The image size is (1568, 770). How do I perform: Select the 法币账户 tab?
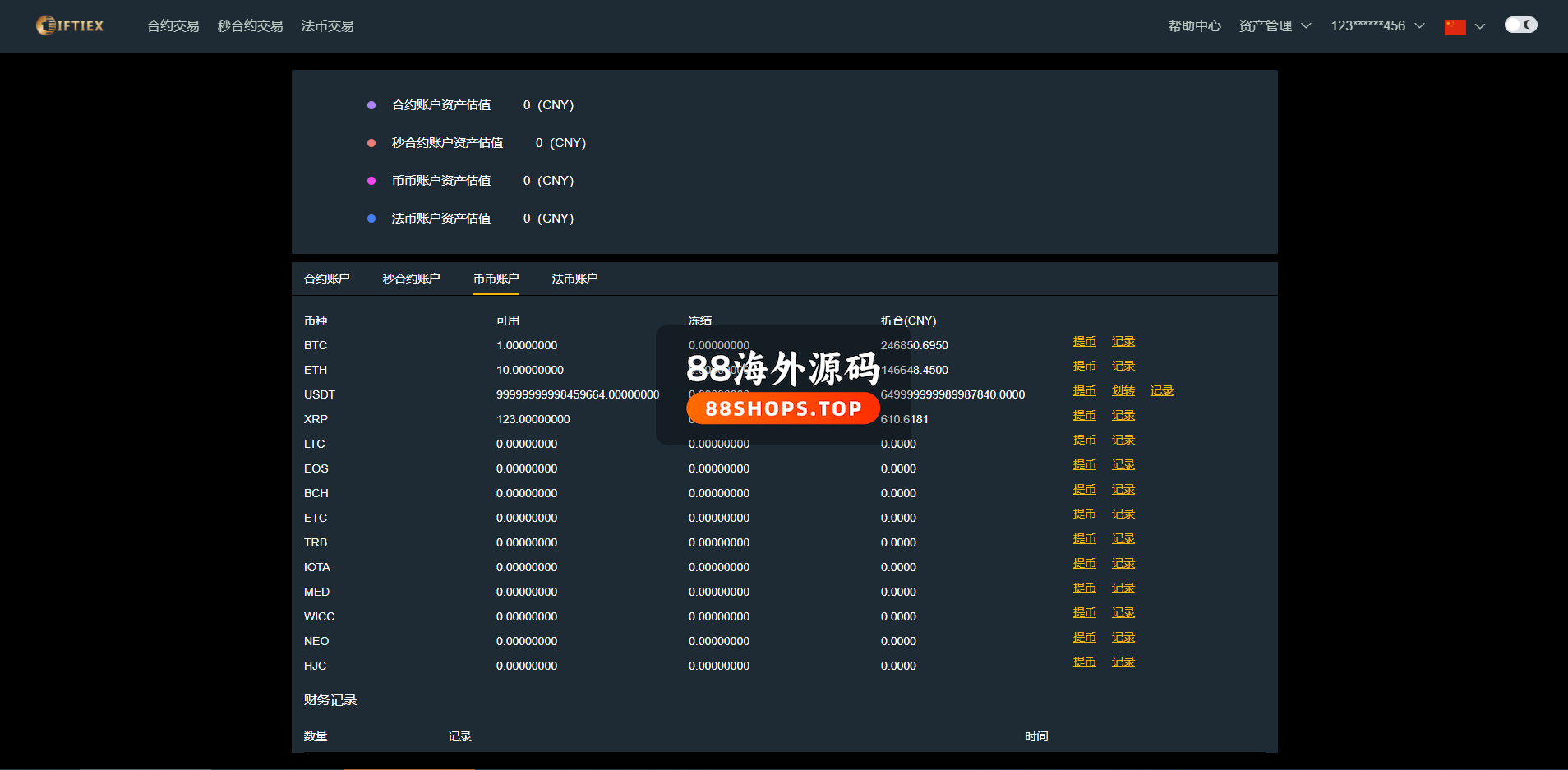[574, 279]
